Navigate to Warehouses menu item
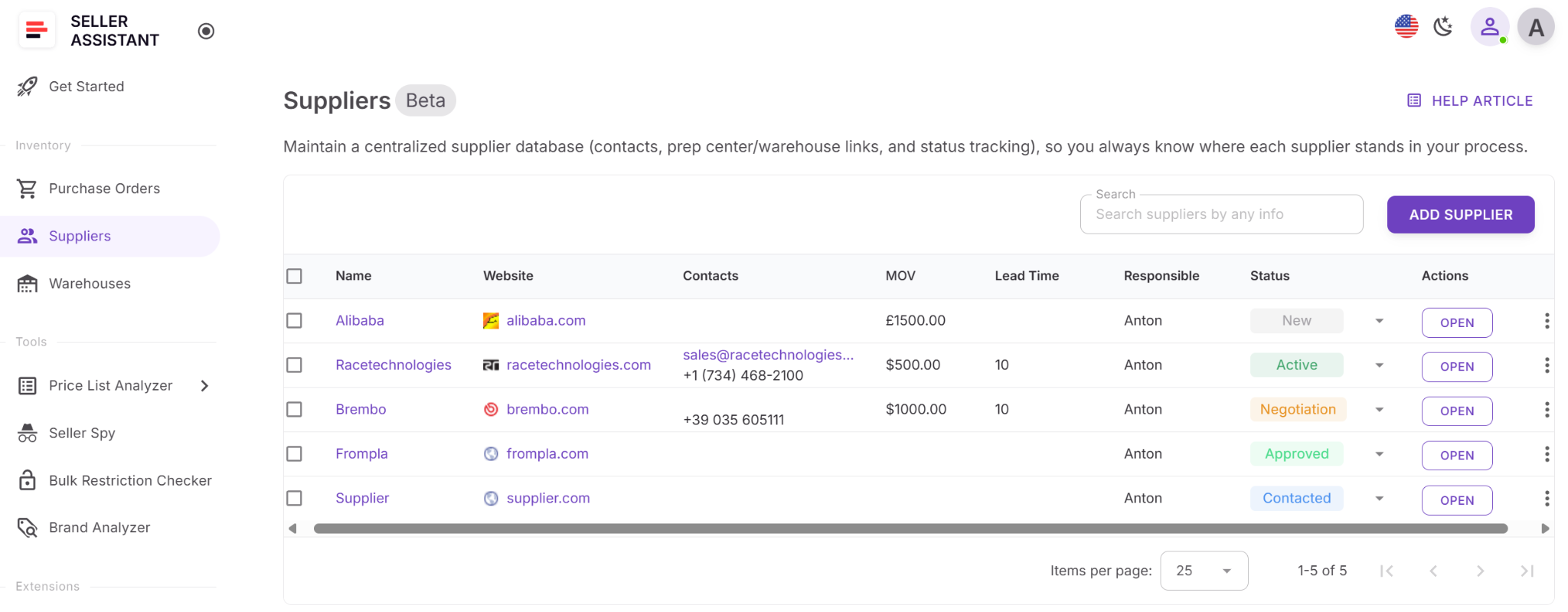Screen dimensions: 1568x612 (90, 283)
